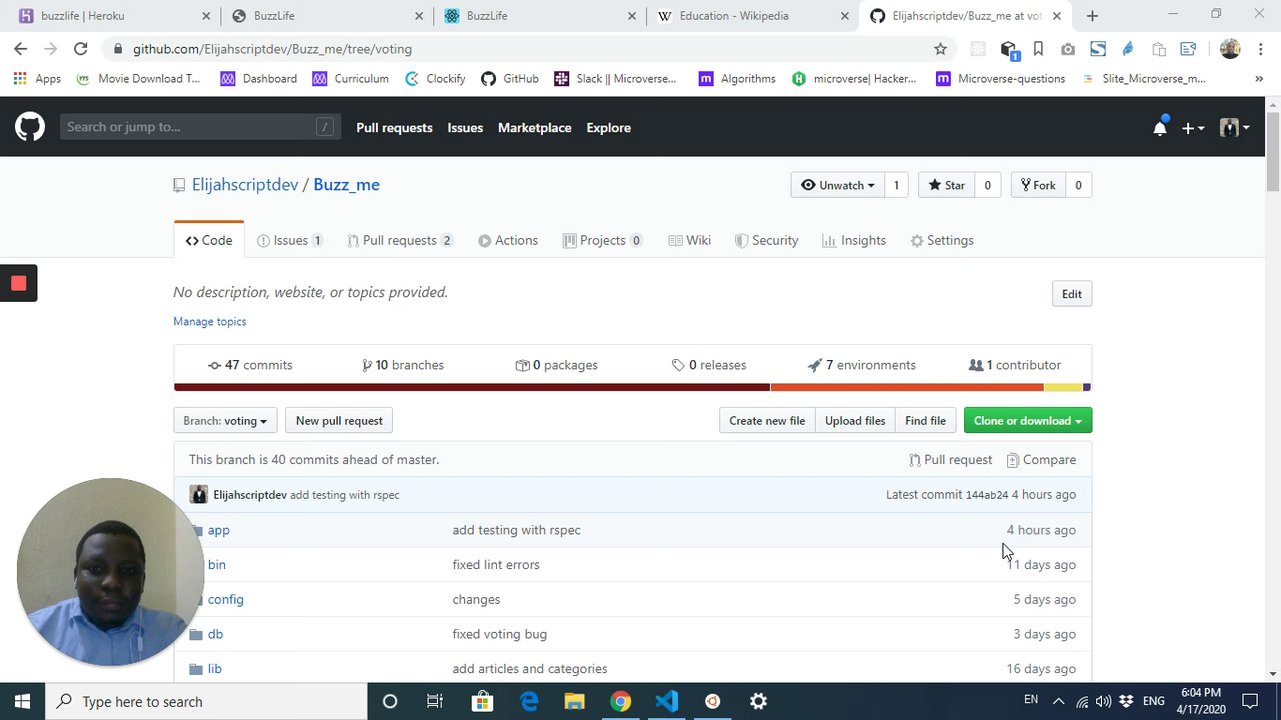Click the yellow language bar segment

click(1063, 387)
